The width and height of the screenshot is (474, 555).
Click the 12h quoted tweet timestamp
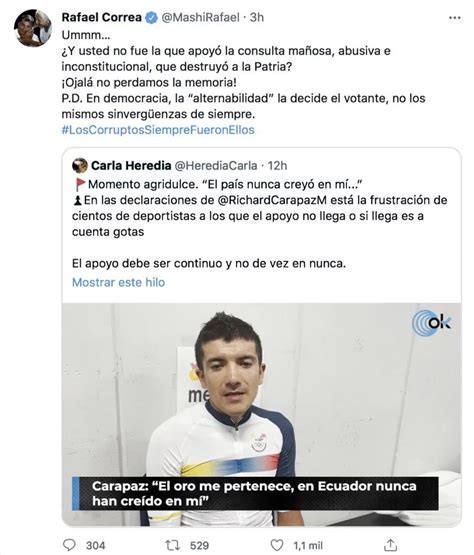click(277, 165)
